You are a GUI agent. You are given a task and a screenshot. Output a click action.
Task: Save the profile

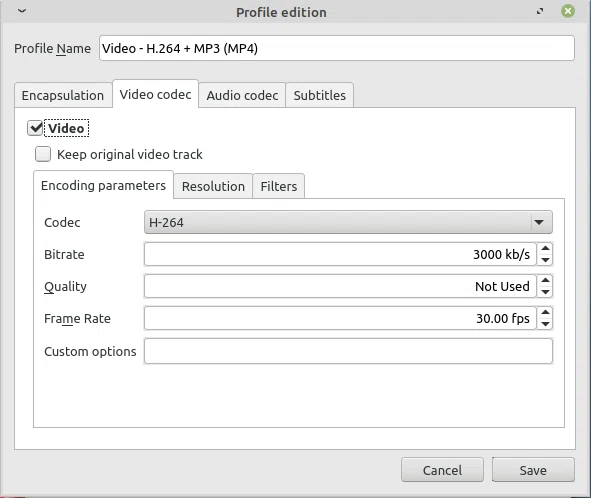coord(533,470)
